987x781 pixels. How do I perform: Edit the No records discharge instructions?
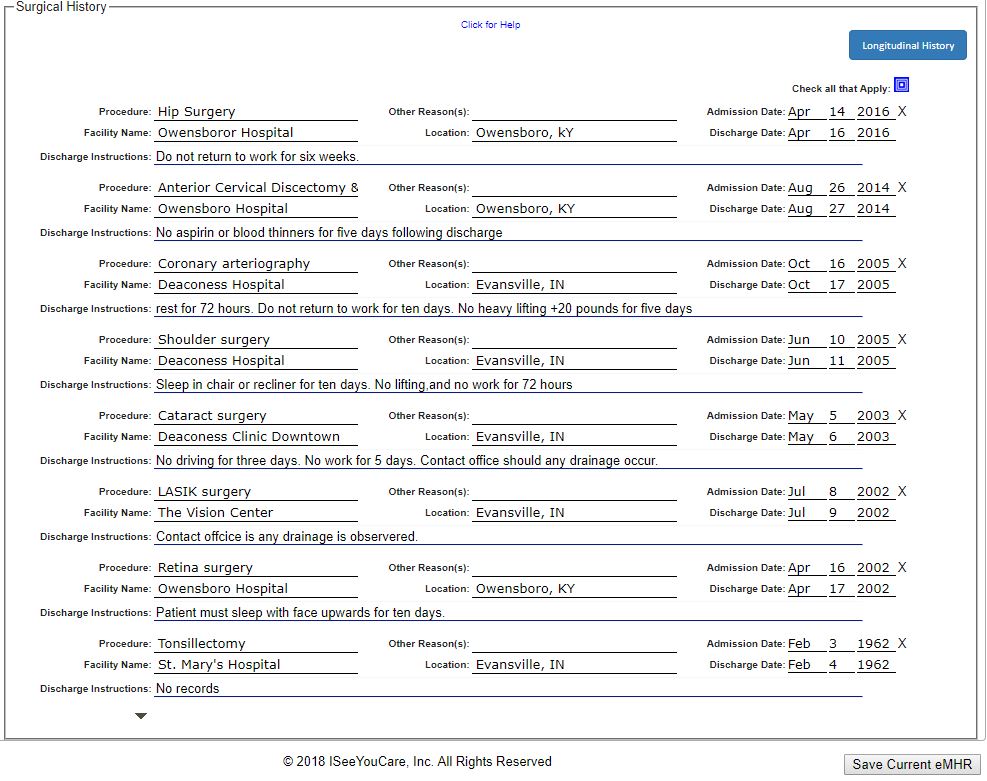coord(509,688)
